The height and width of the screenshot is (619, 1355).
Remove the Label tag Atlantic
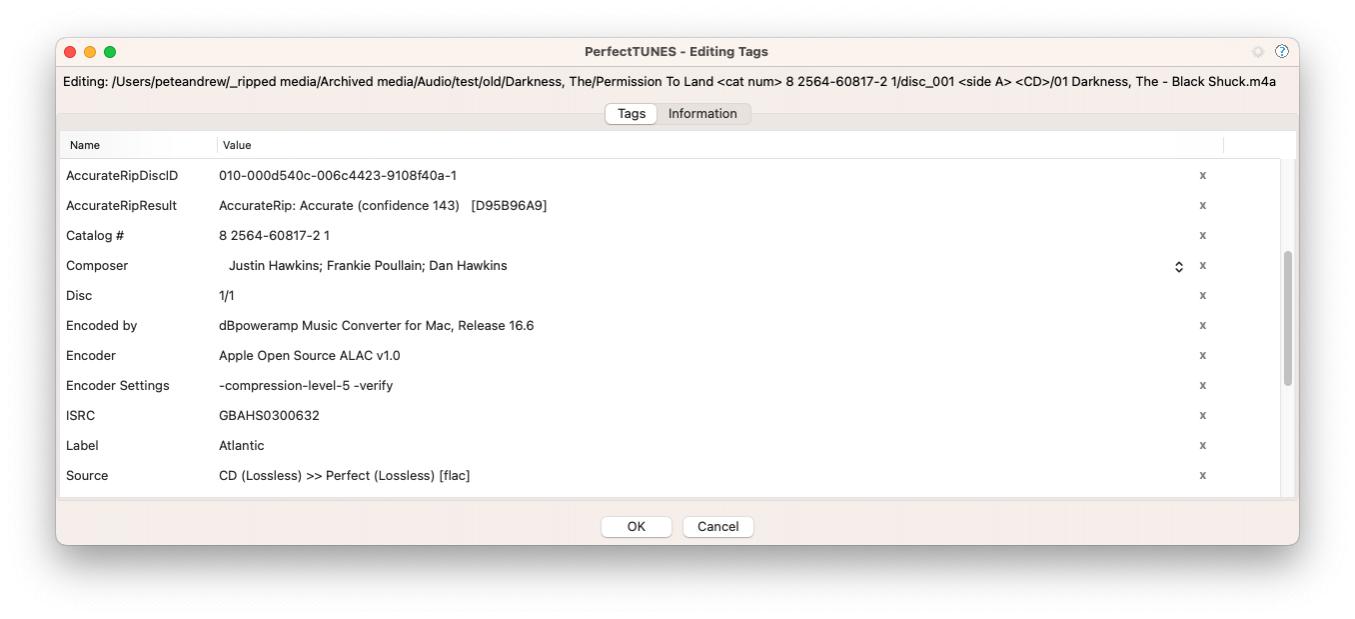point(1202,446)
